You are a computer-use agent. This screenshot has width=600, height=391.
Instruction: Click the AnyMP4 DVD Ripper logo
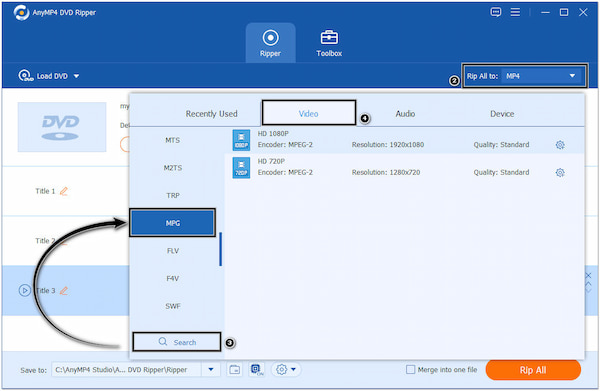coord(21,12)
